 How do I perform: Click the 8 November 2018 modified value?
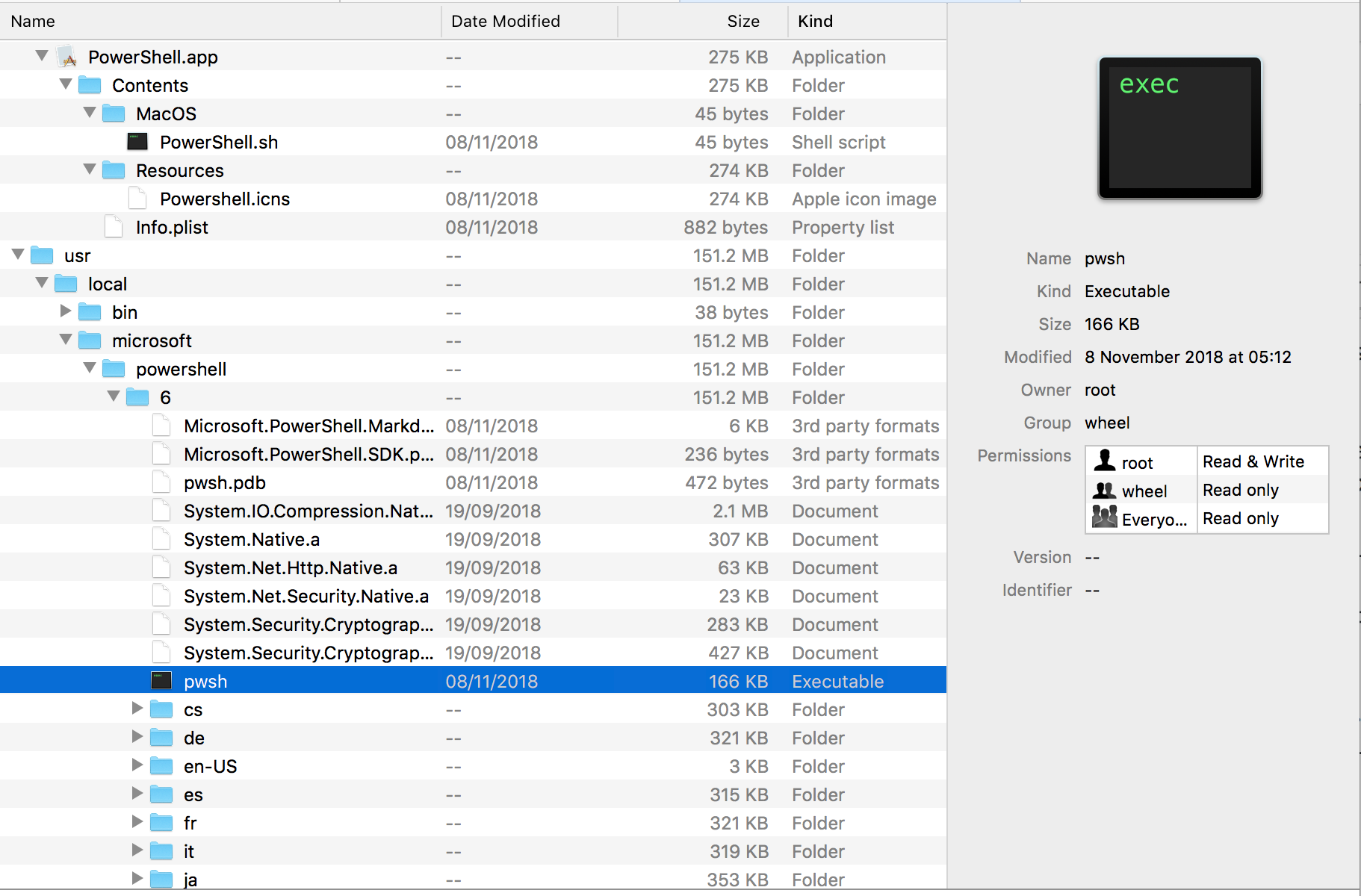click(1188, 357)
